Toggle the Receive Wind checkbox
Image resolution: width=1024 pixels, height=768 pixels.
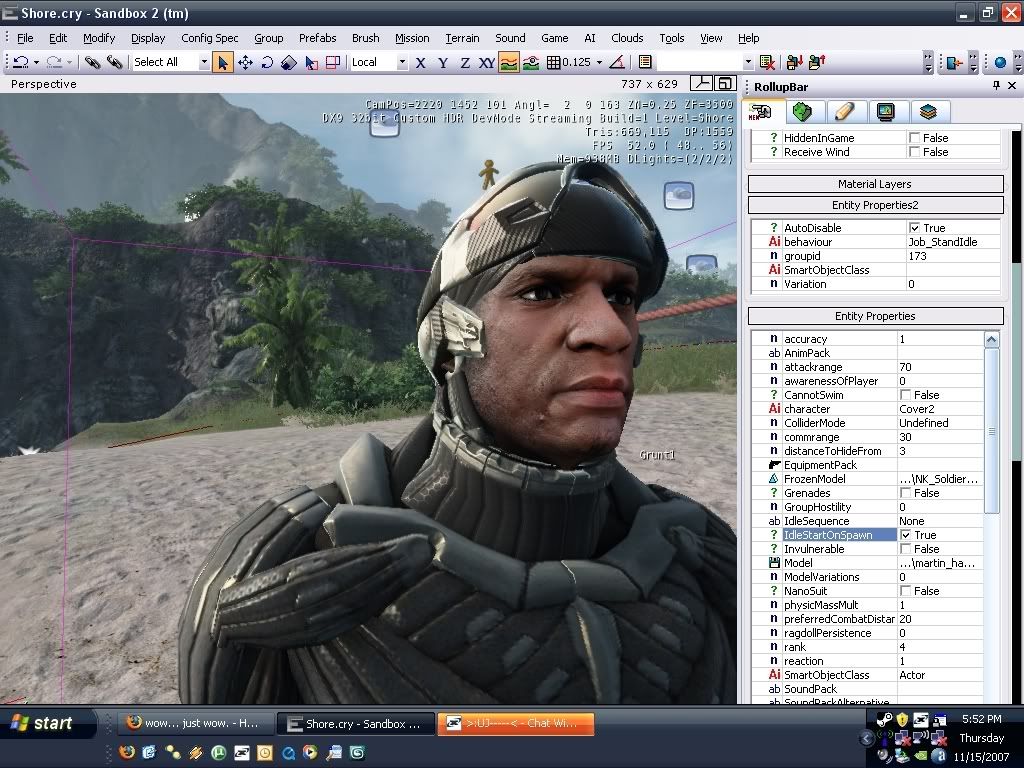tap(914, 152)
